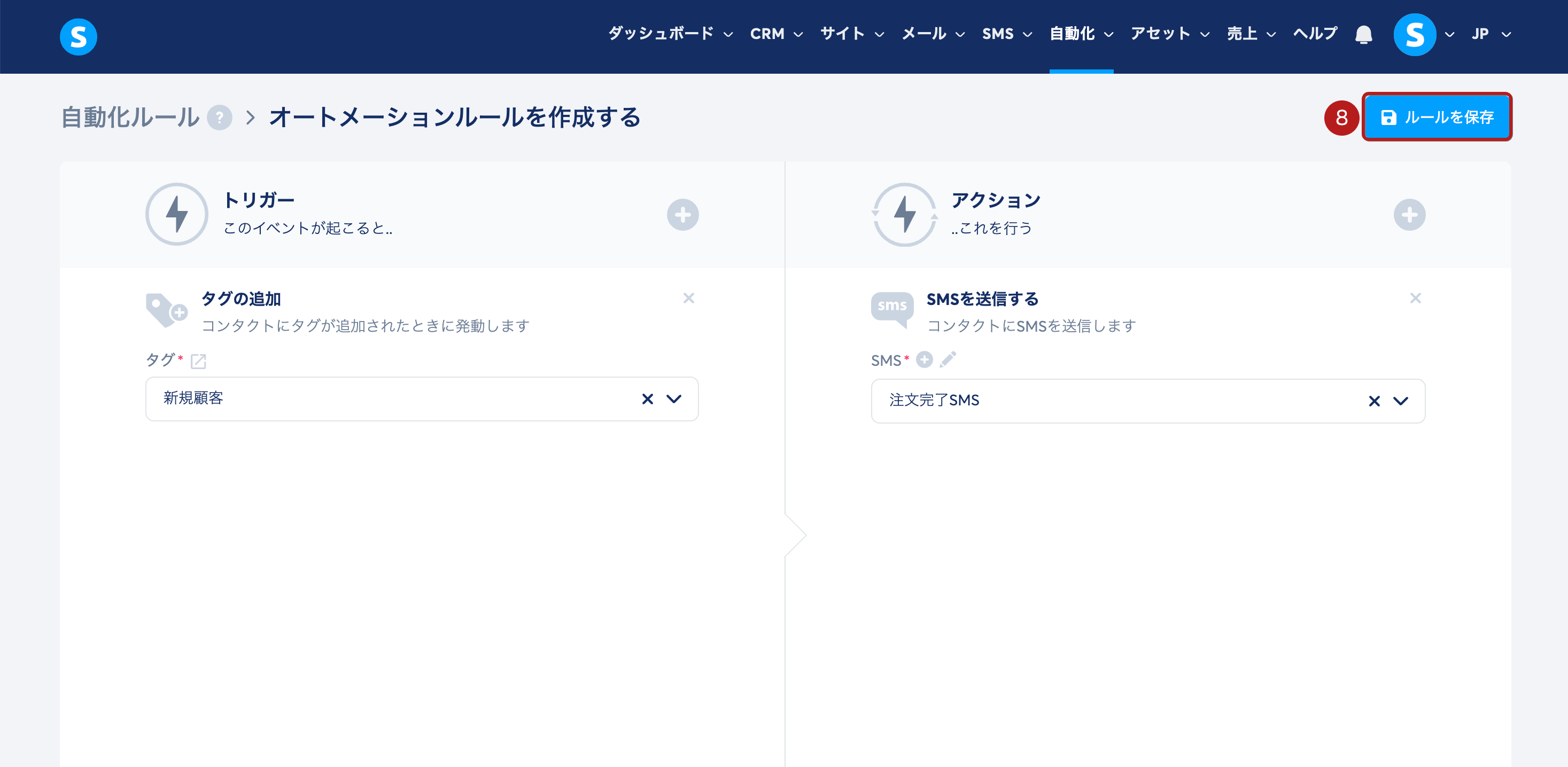Screen dimensions: 1568x767
Task: Open the JP language dropdown
Action: (x=1491, y=34)
